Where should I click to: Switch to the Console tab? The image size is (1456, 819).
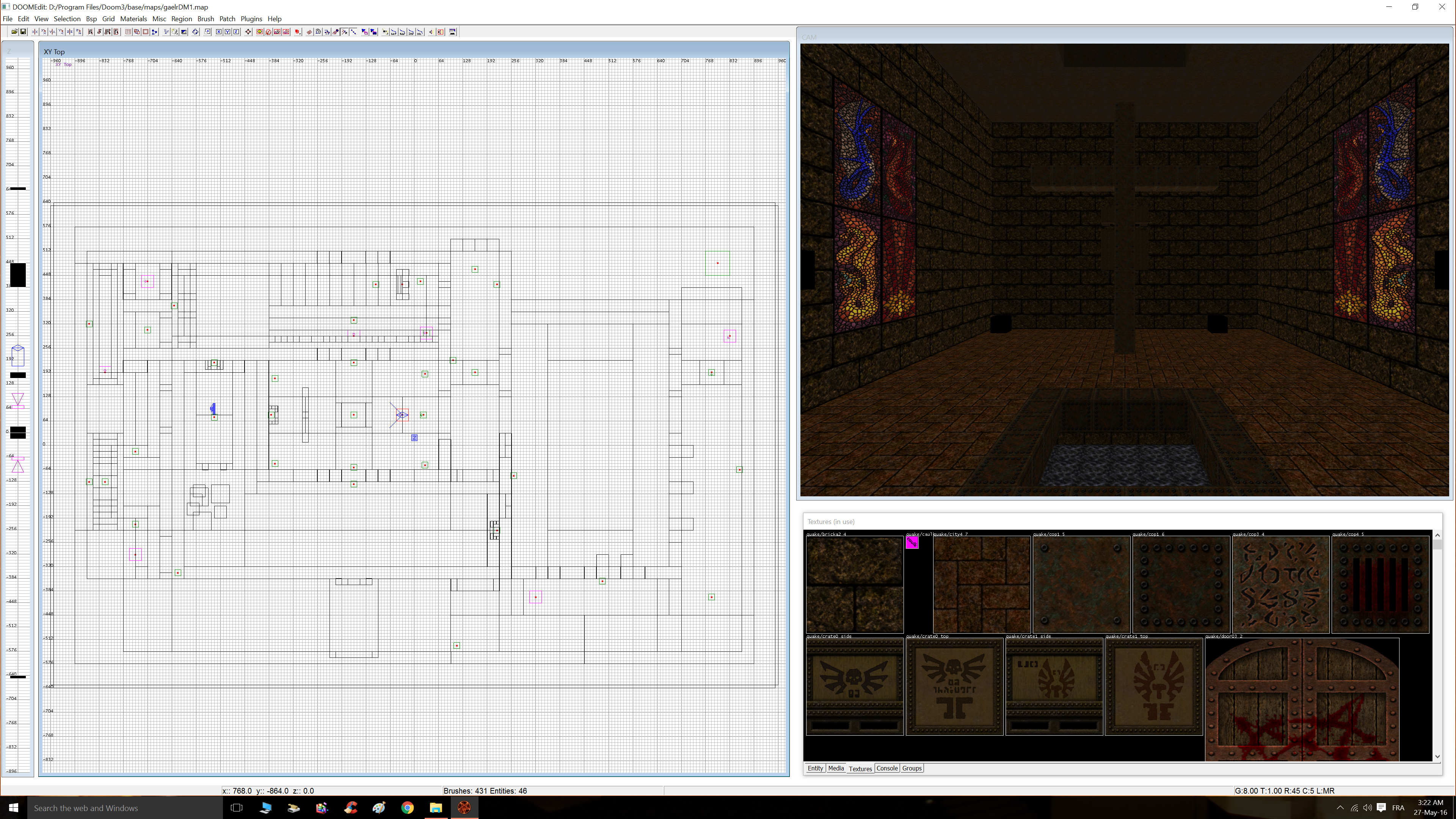(887, 768)
